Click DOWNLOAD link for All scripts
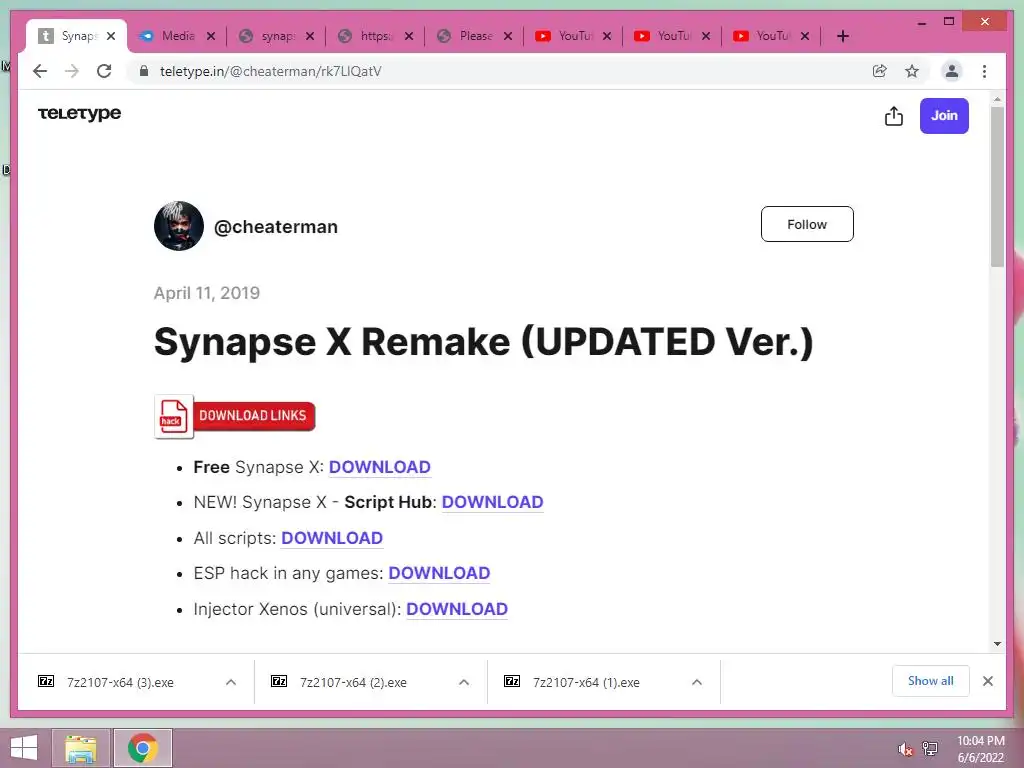 (x=332, y=538)
